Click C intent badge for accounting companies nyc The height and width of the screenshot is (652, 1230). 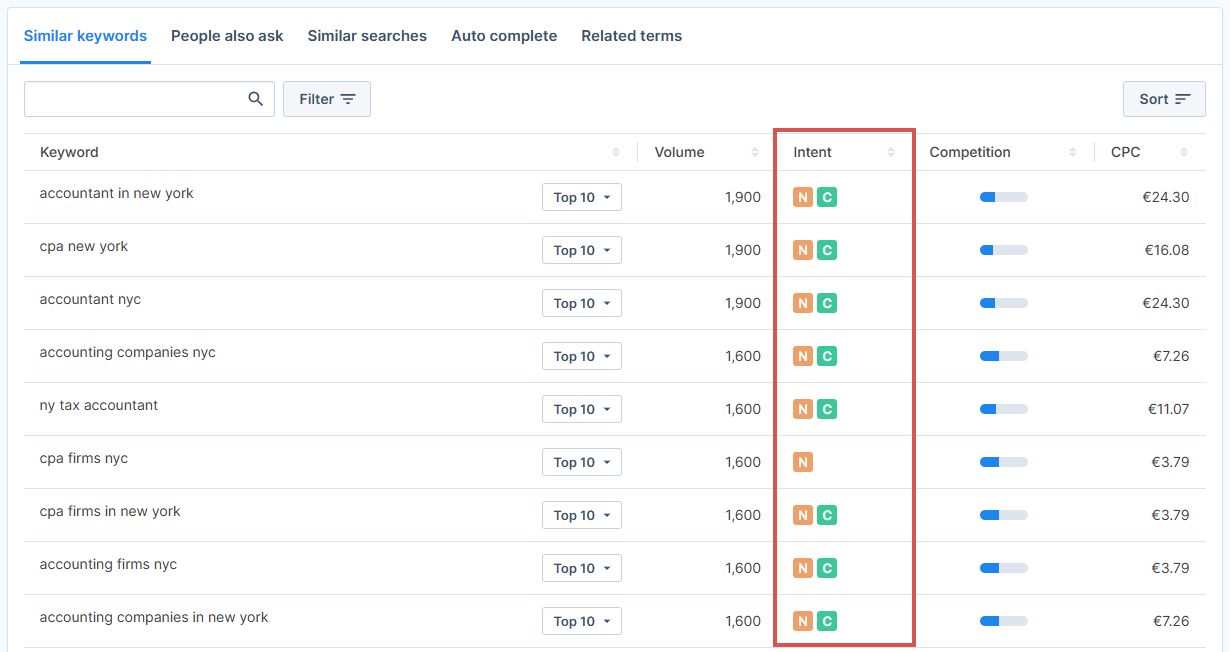[827, 356]
